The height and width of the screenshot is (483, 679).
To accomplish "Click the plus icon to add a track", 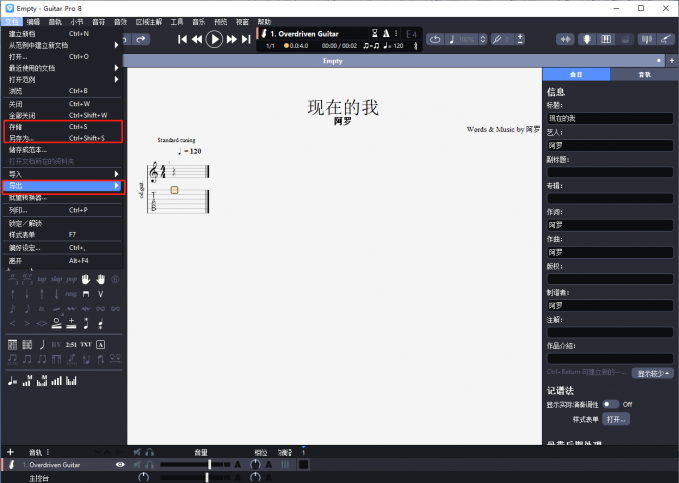I will [x=10, y=452].
